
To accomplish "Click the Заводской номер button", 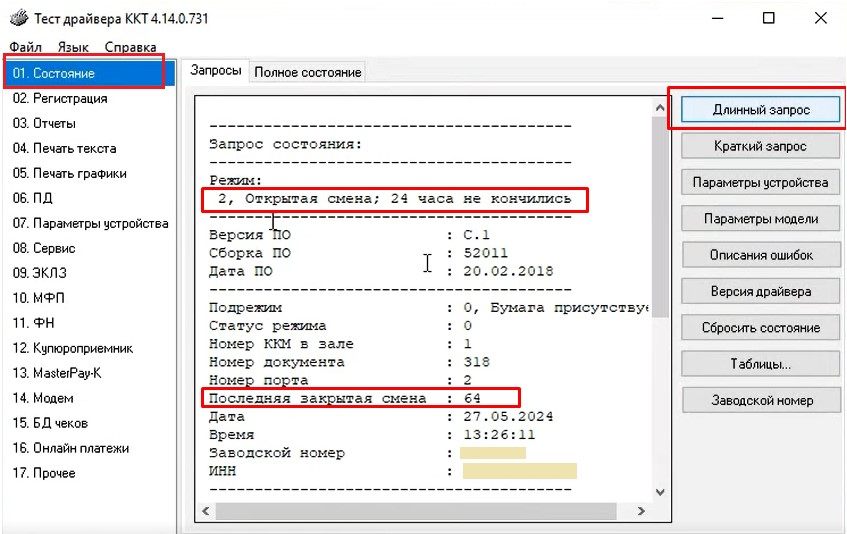I will 761,400.
